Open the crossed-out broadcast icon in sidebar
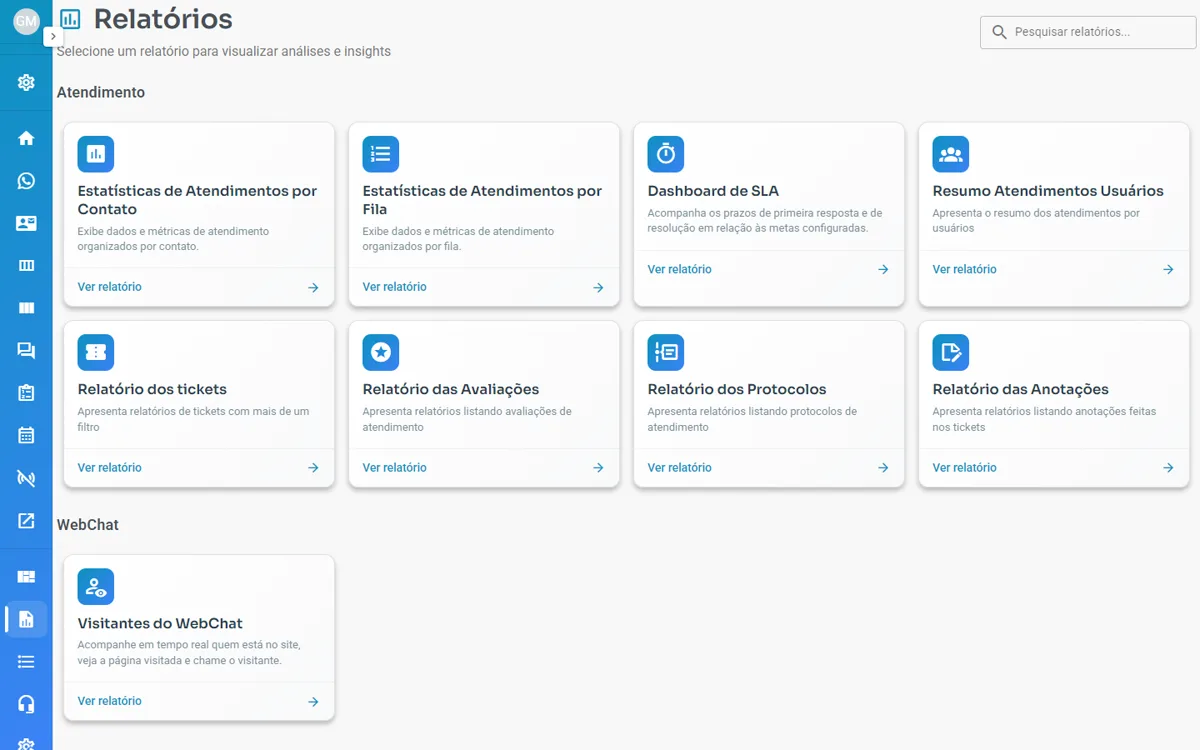Image resolution: width=1200 pixels, height=750 pixels. (x=26, y=478)
